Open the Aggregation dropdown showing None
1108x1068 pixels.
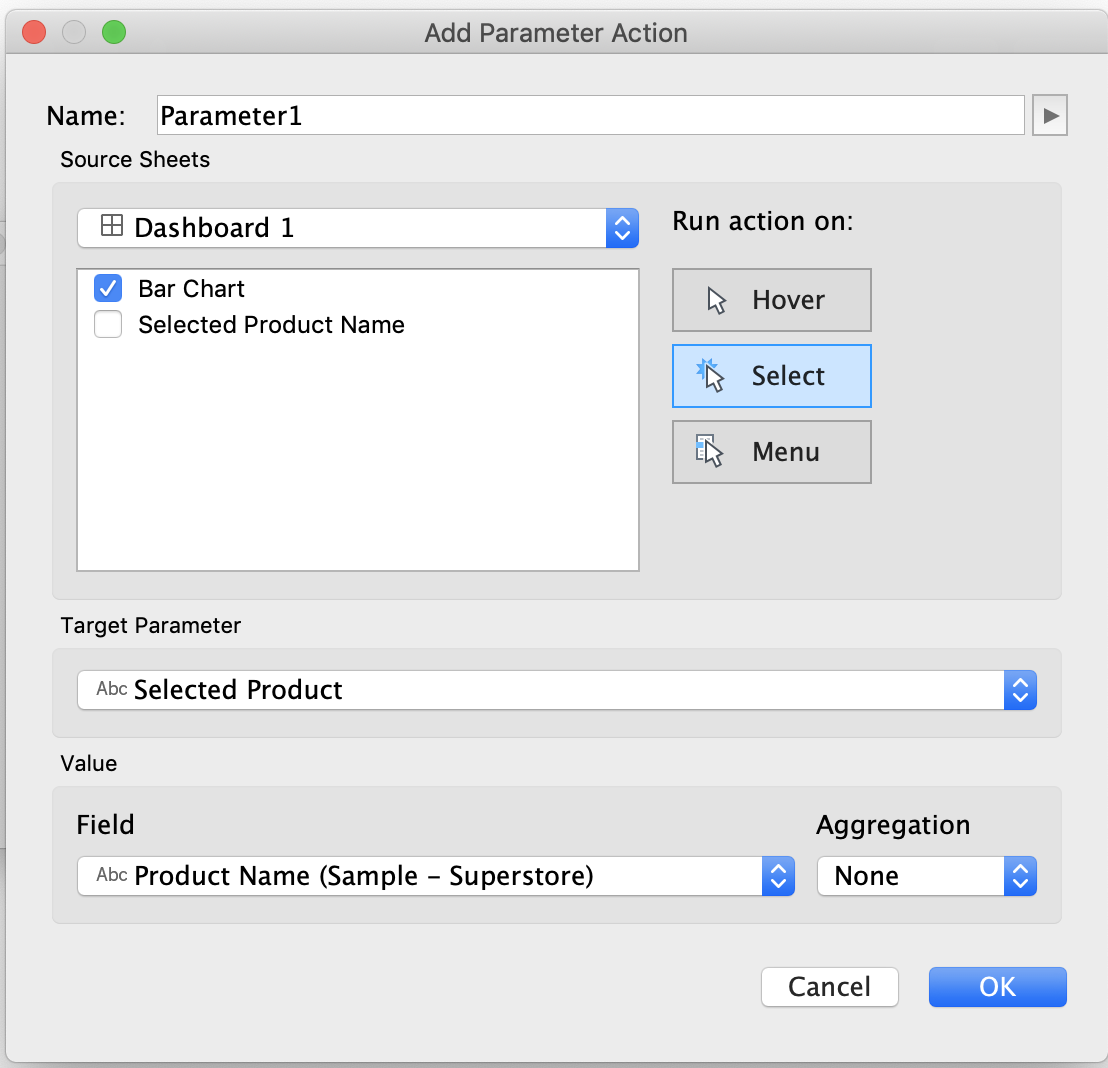pyautogui.click(x=1019, y=876)
